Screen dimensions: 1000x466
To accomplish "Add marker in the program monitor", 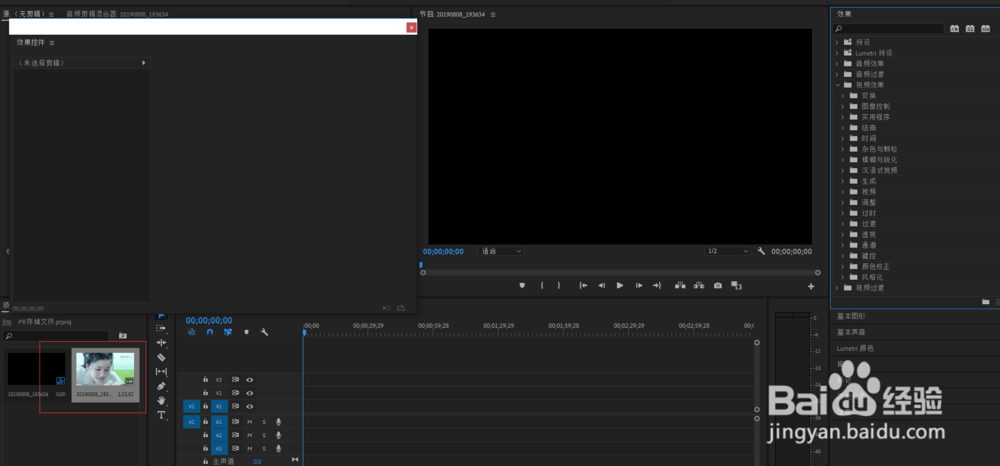I will coord(522,286).
